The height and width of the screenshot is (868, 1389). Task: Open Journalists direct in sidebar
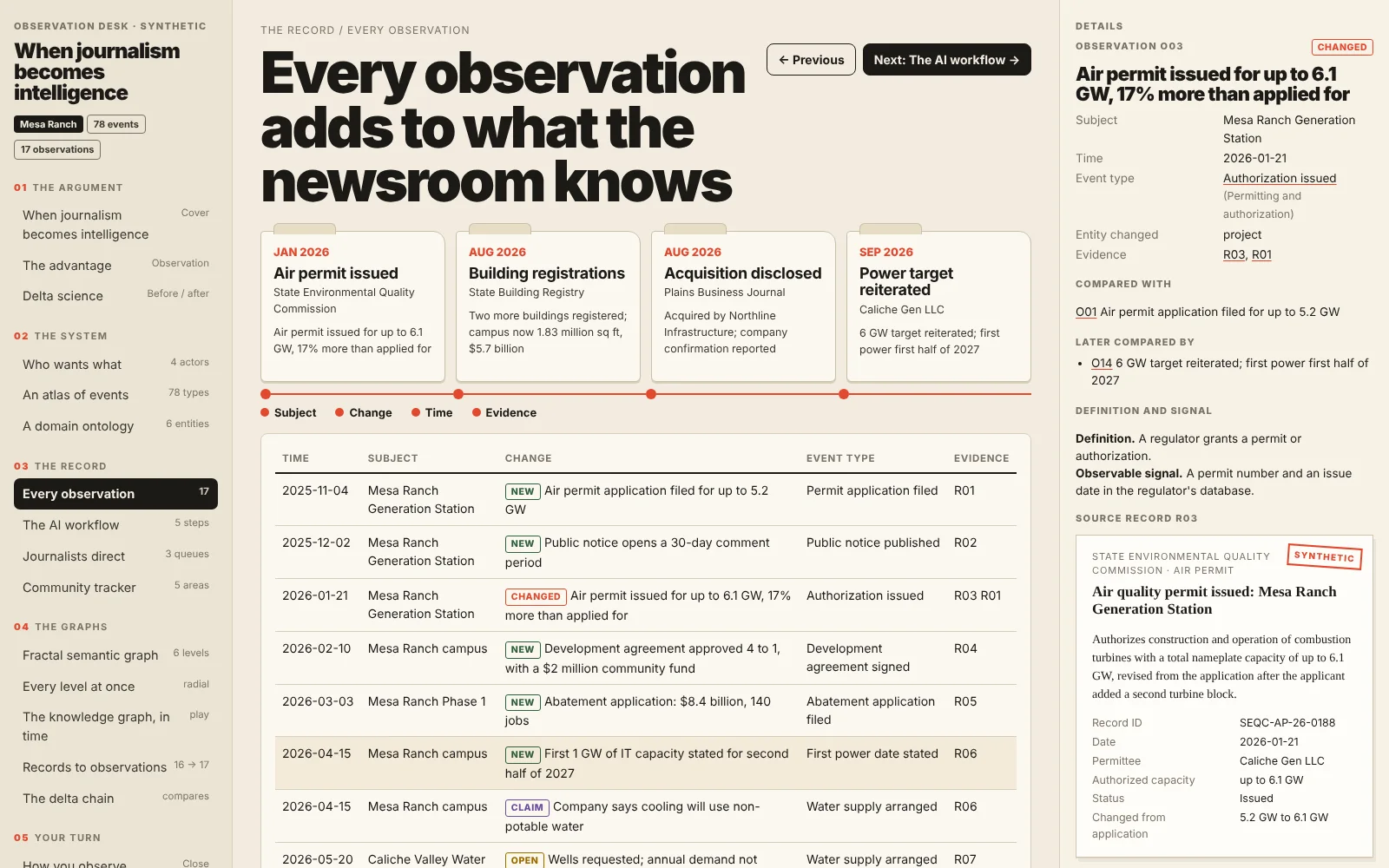115,556
